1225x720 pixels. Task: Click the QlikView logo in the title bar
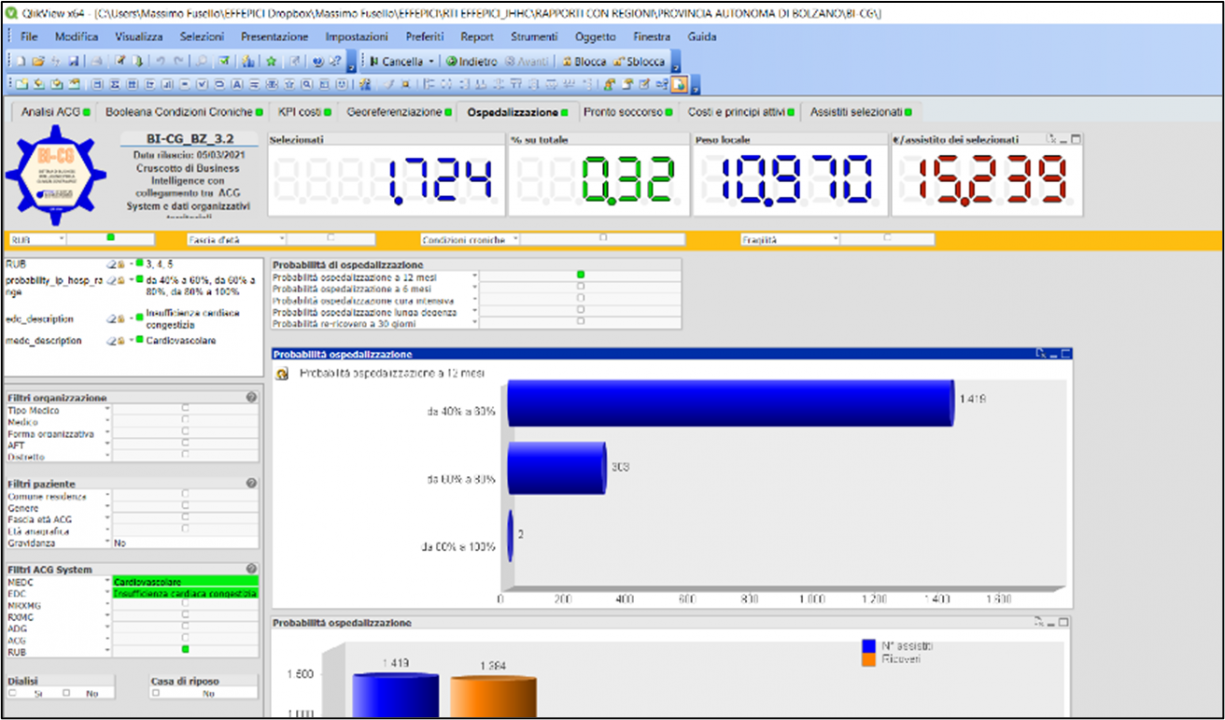click(x=12, y=15)
